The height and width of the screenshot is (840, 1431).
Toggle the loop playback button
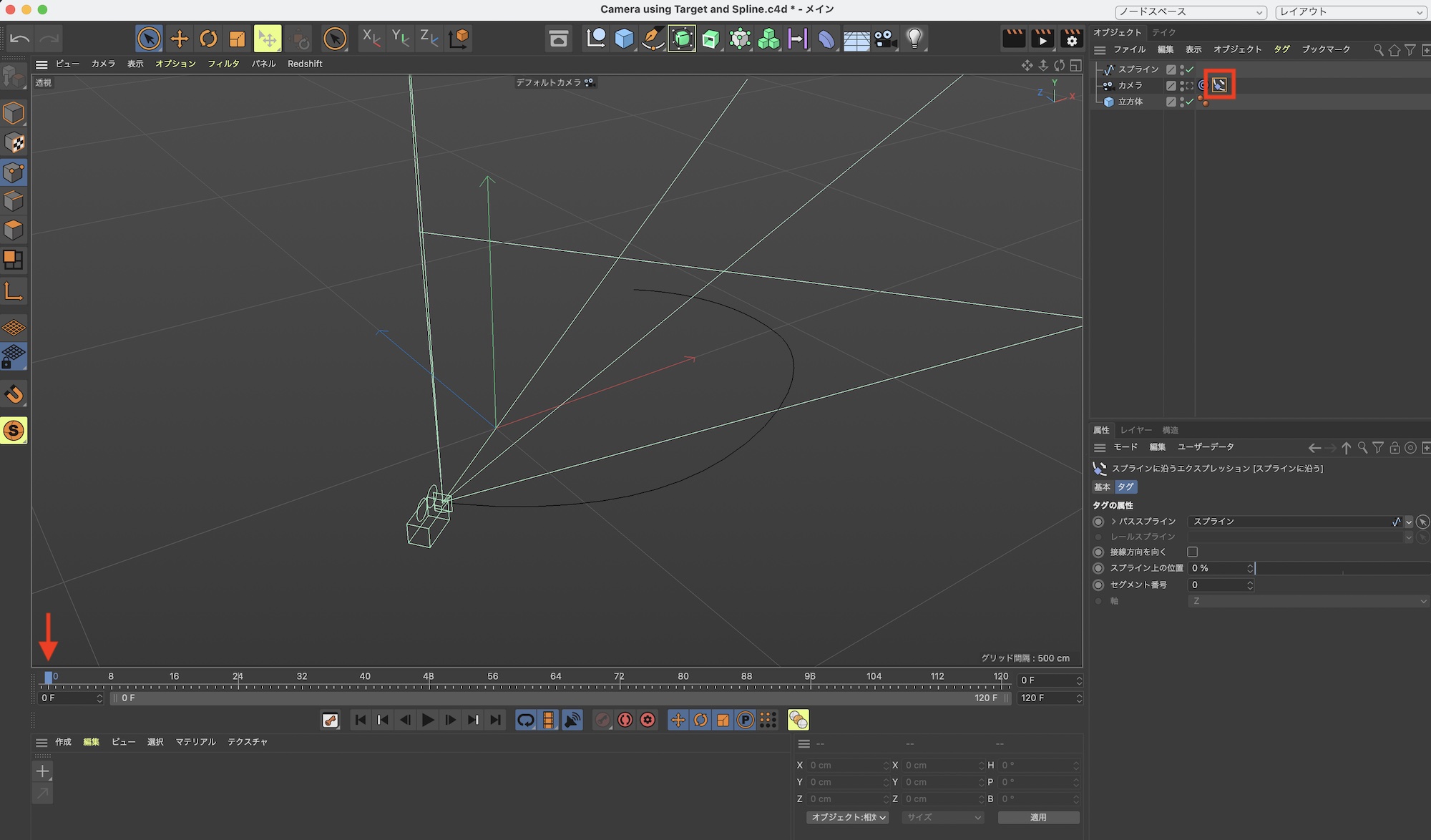point(525,720)
